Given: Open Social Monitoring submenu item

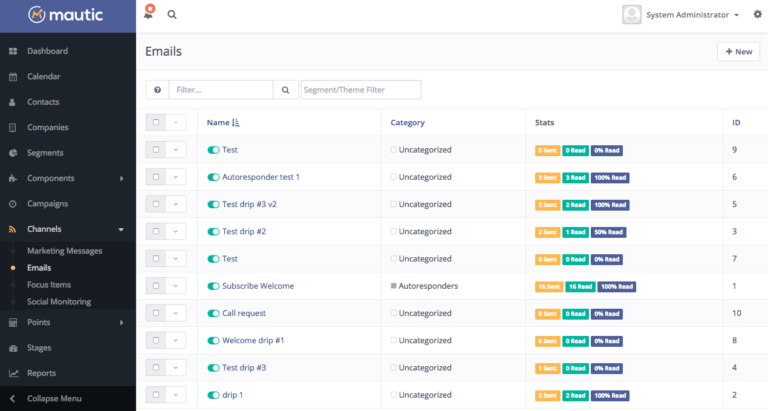Looking at the screenshot, I should click(x=59, y=301).
